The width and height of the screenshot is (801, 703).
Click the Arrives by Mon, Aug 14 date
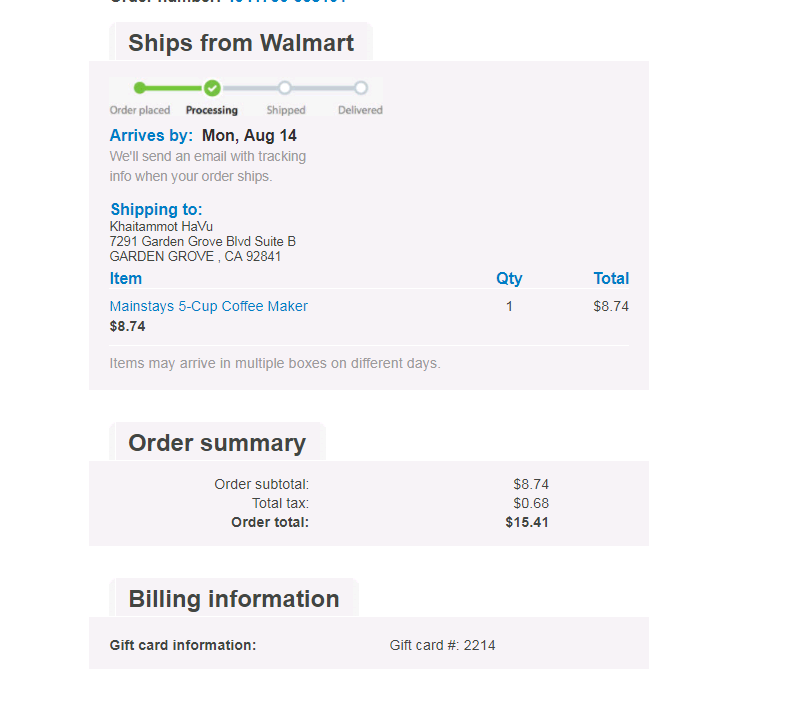point(249,135)
